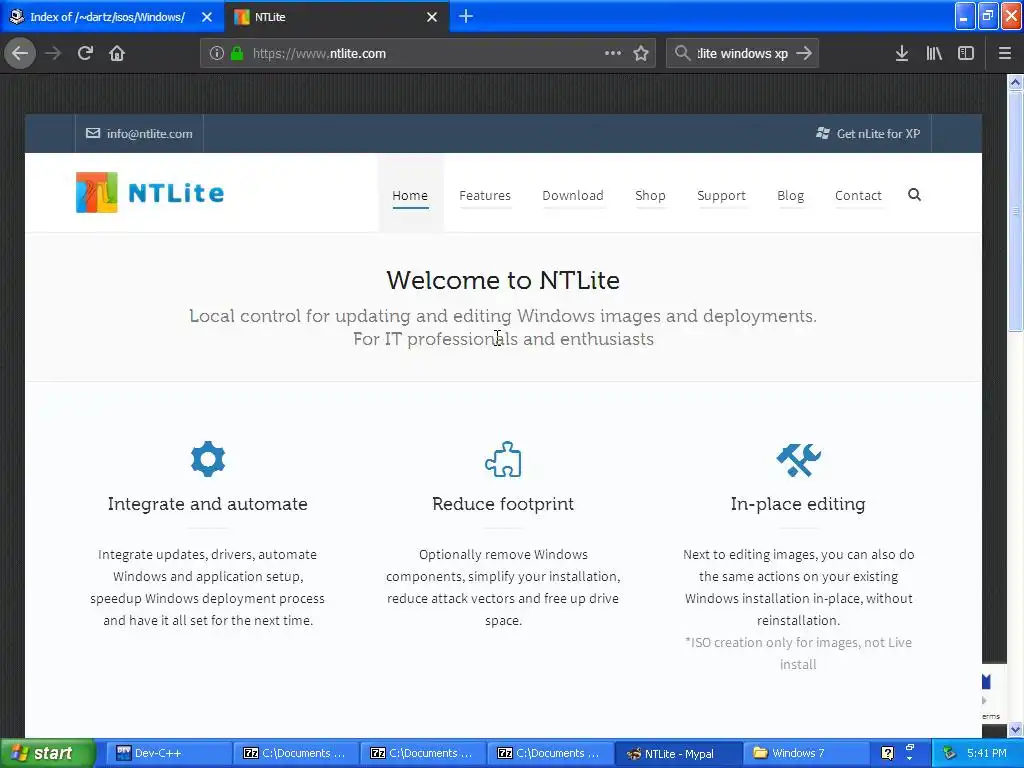This screenshot has height=768, width=1024.
Task: Open NTLite - Mypal taskbar button
Action: pos(678,753)
